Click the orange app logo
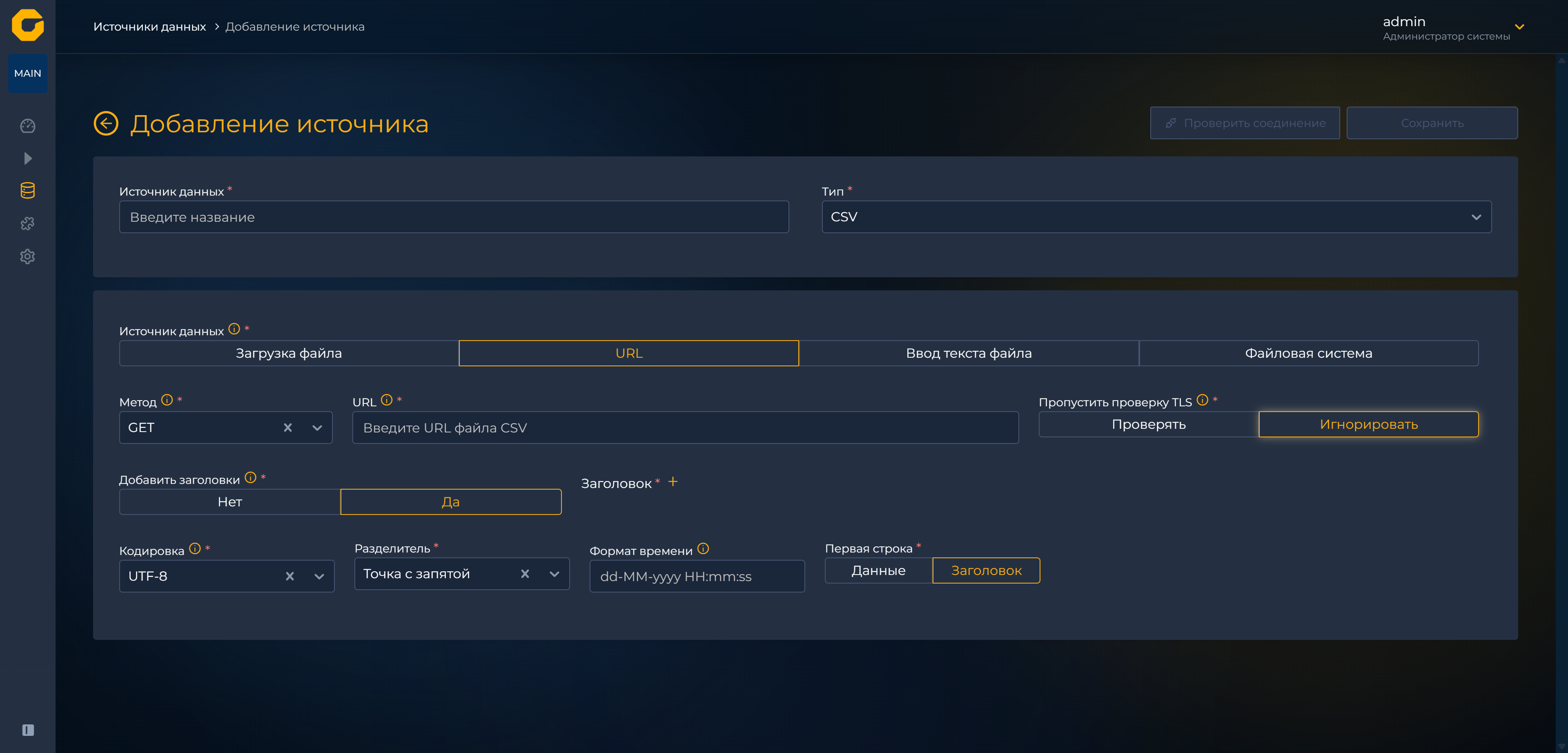The height and width of the screenshot is (753, 1568). coord(27,25)
